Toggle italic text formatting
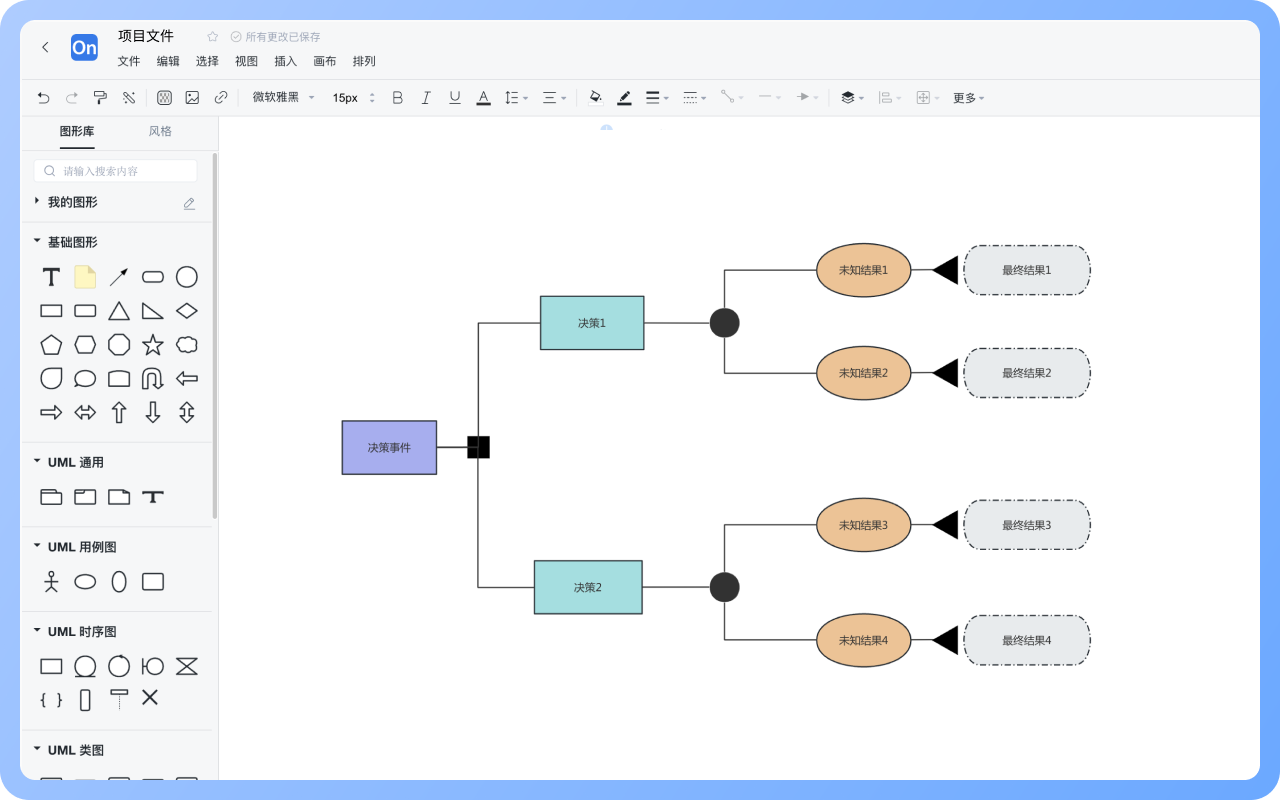The image size is (1280, 800). (426, 98)
